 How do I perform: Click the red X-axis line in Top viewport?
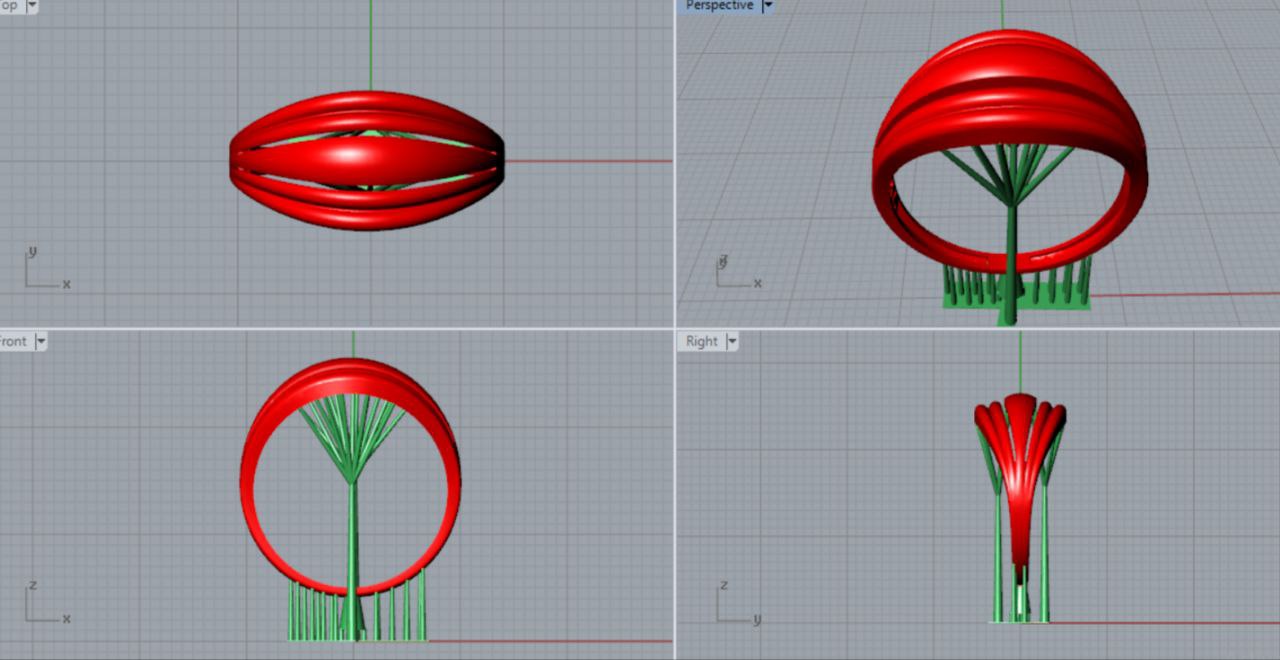tap(590, 161)
